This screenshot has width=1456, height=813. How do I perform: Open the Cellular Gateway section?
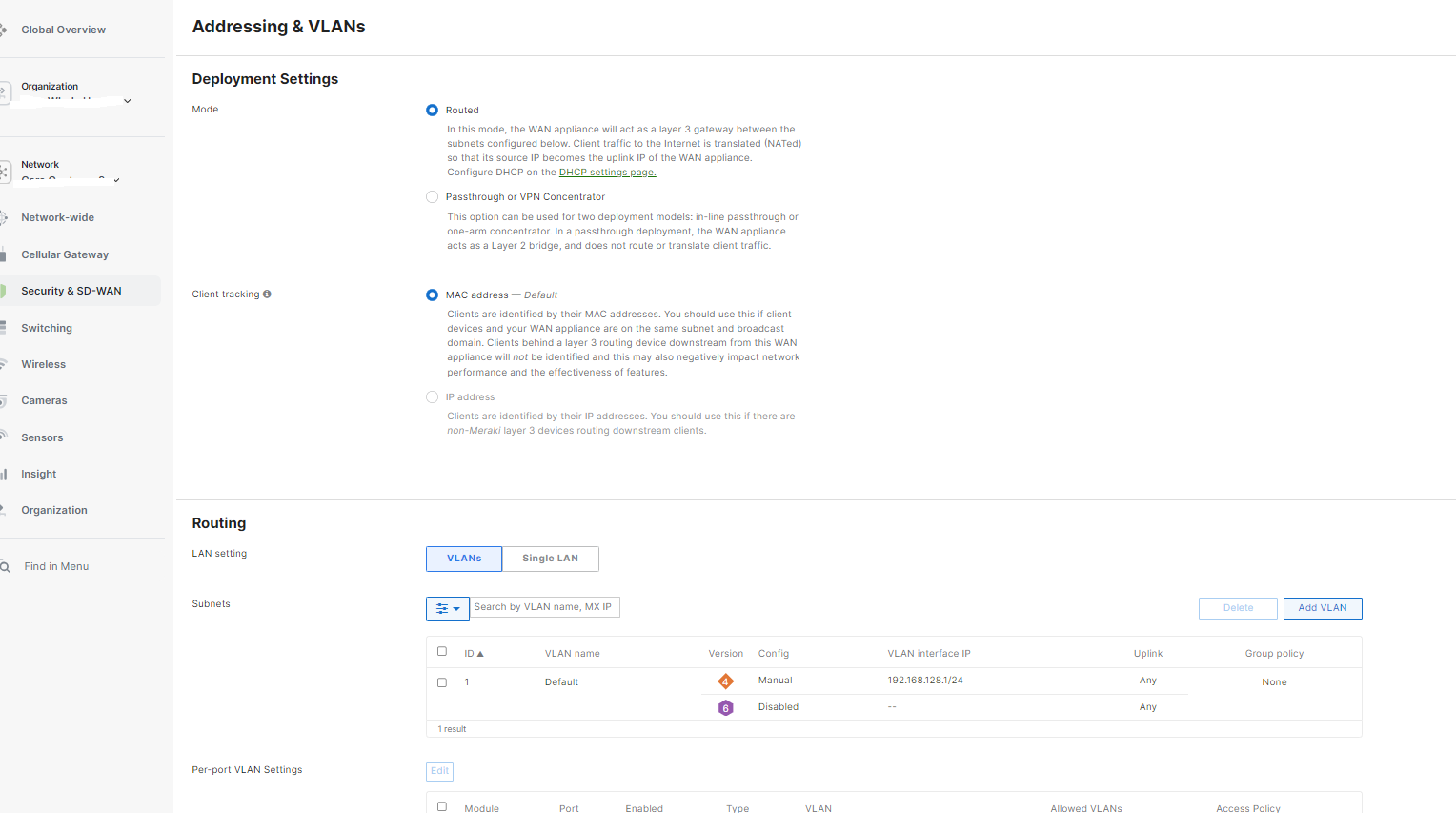[x=64, y=254]
